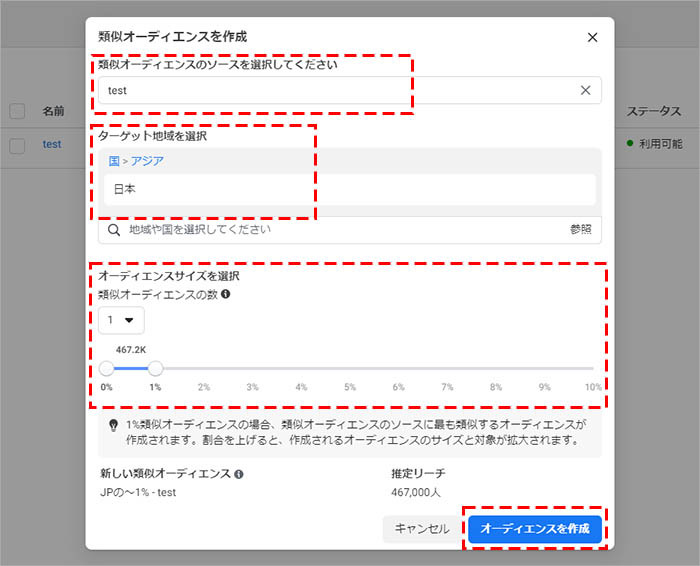This screenshot has height=566, width=700.
Task: Click info icon next to 類似オーディエンスの数
Action: [226, 295]
